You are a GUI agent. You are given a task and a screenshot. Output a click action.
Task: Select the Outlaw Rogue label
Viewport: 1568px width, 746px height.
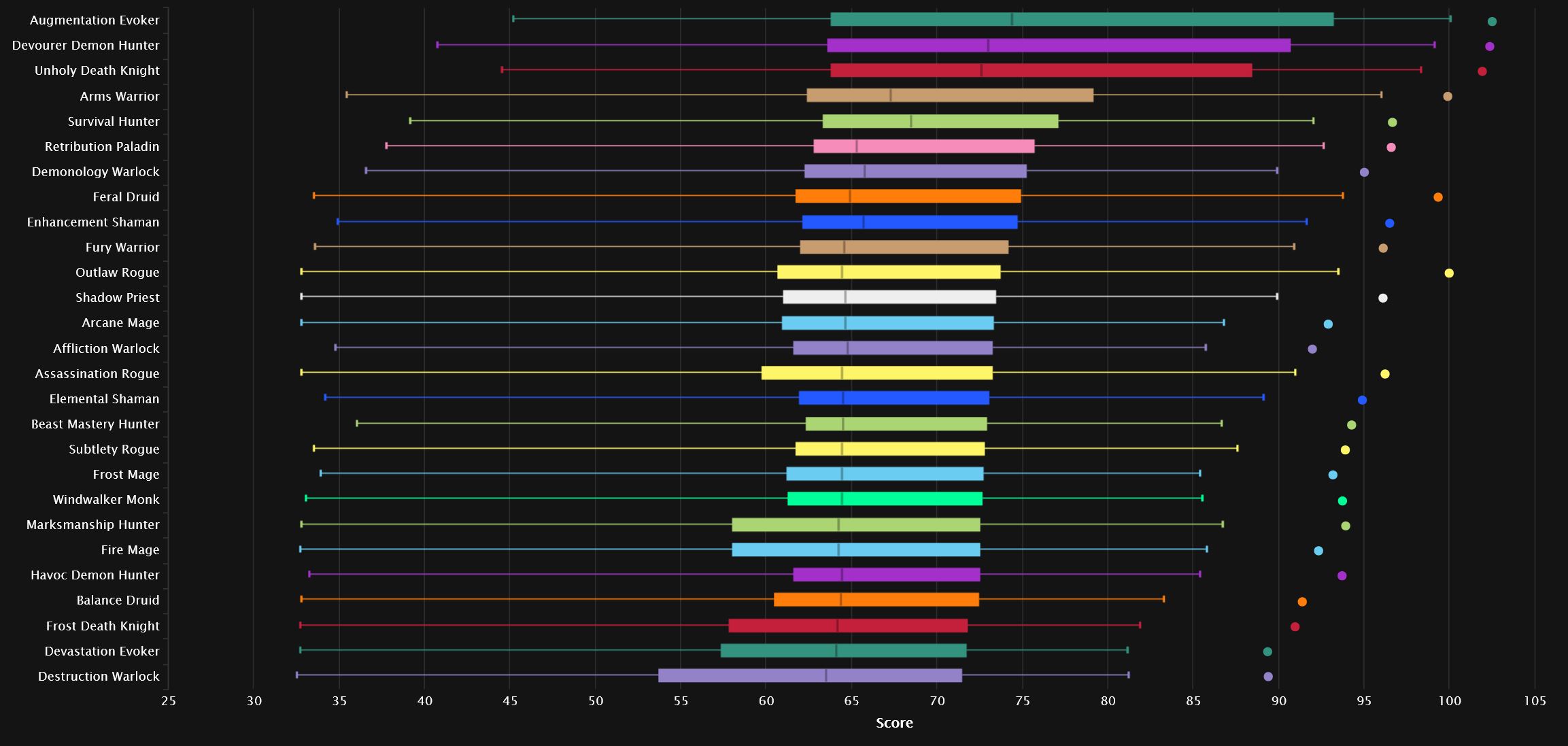point(118,273)
